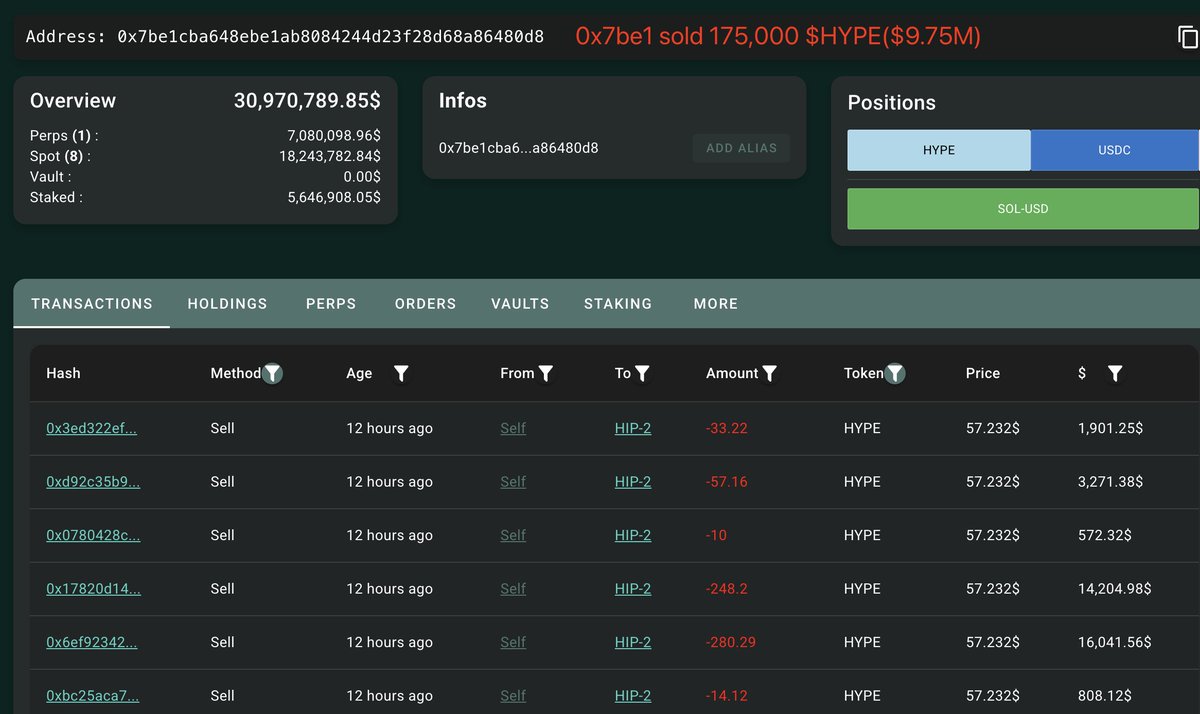This screenshot has height=714, width=1200.
Task: Click Self link in the 0xd92c35b9 row
Action: [x=513, y=482]
